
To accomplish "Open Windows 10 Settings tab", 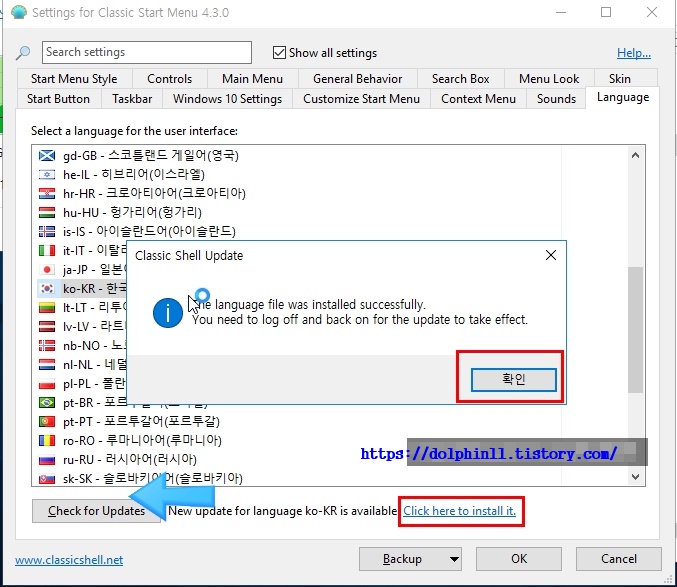I will point(228,99).
